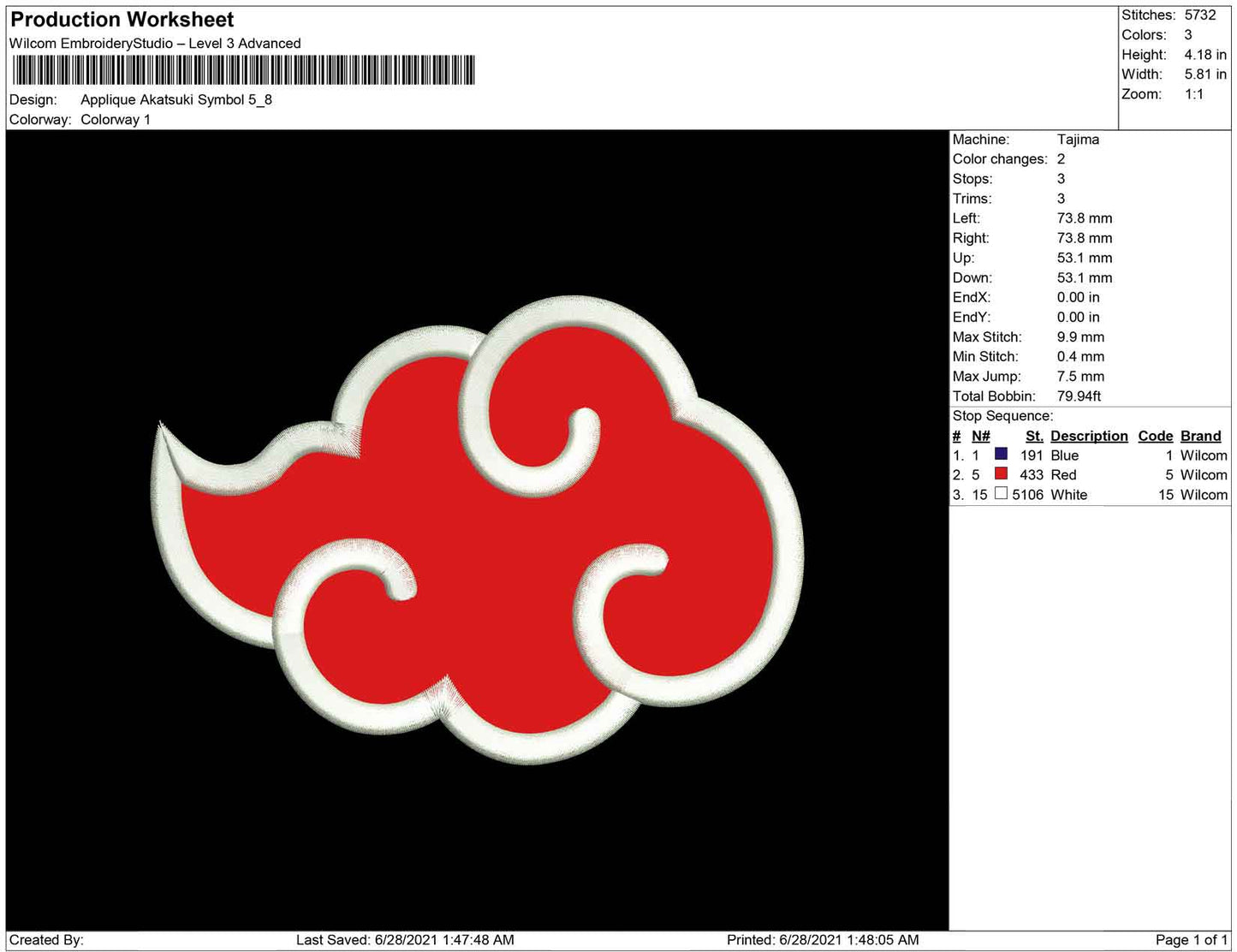Click the 'Stop Sequence:' heading

click(1002, 416)
